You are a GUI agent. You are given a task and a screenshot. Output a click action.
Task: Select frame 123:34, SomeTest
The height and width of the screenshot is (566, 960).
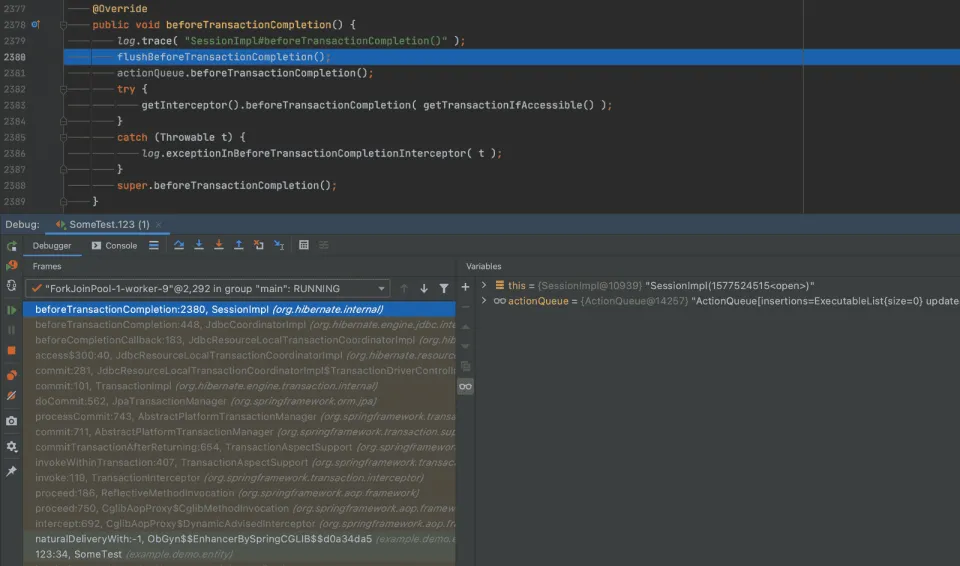tap(239, 554)
